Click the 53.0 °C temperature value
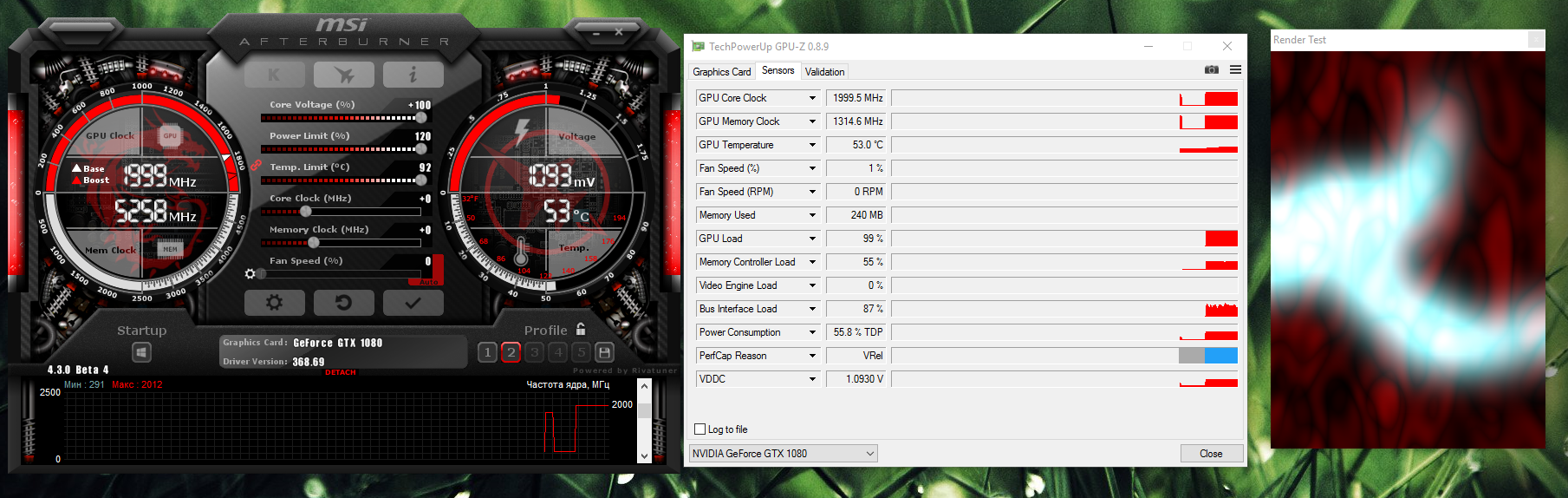The height and width of the screenshot is (498, 1568). (856, 145)
